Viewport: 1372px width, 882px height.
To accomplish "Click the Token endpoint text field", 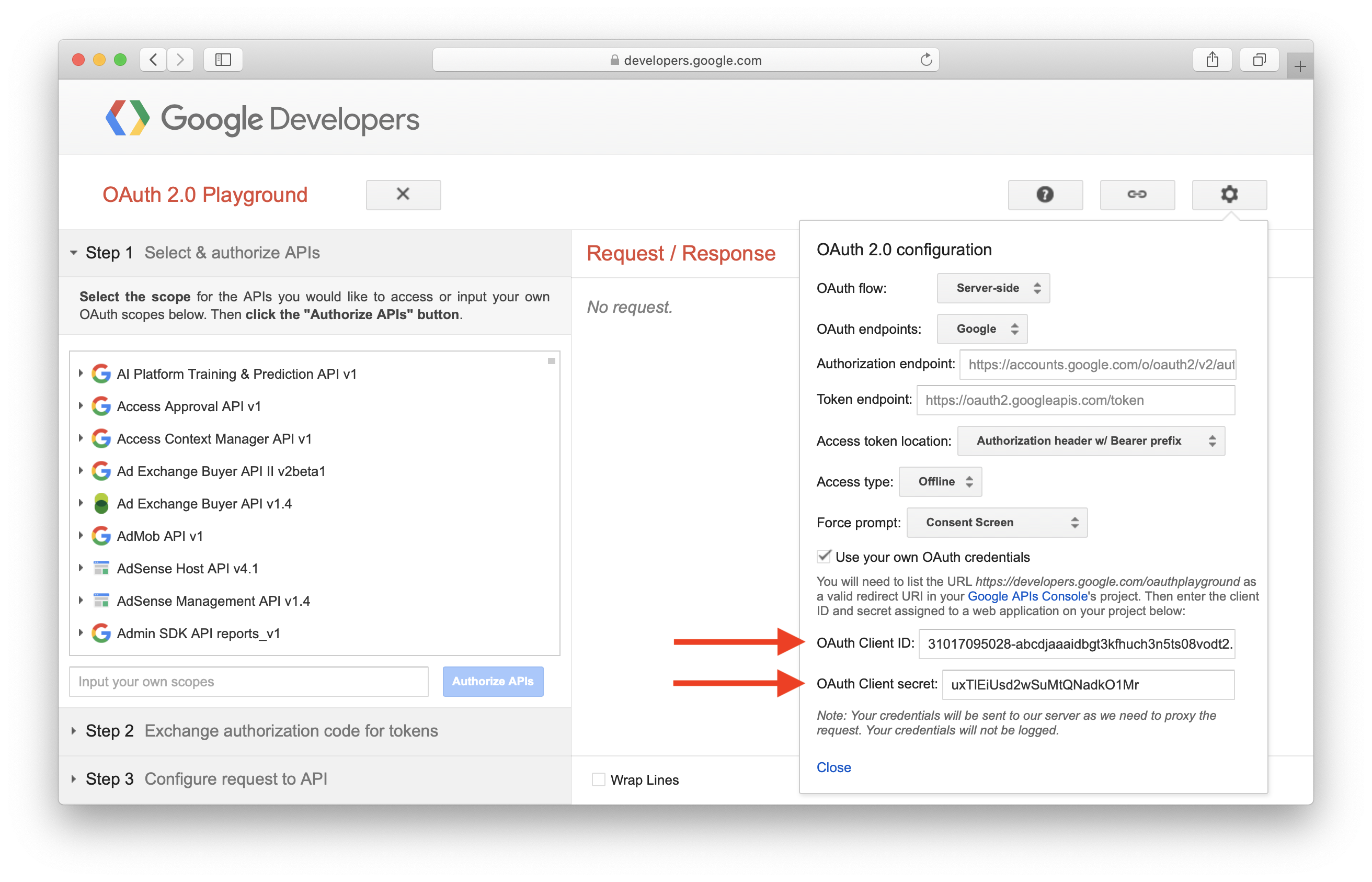I will coord(1076,400).
